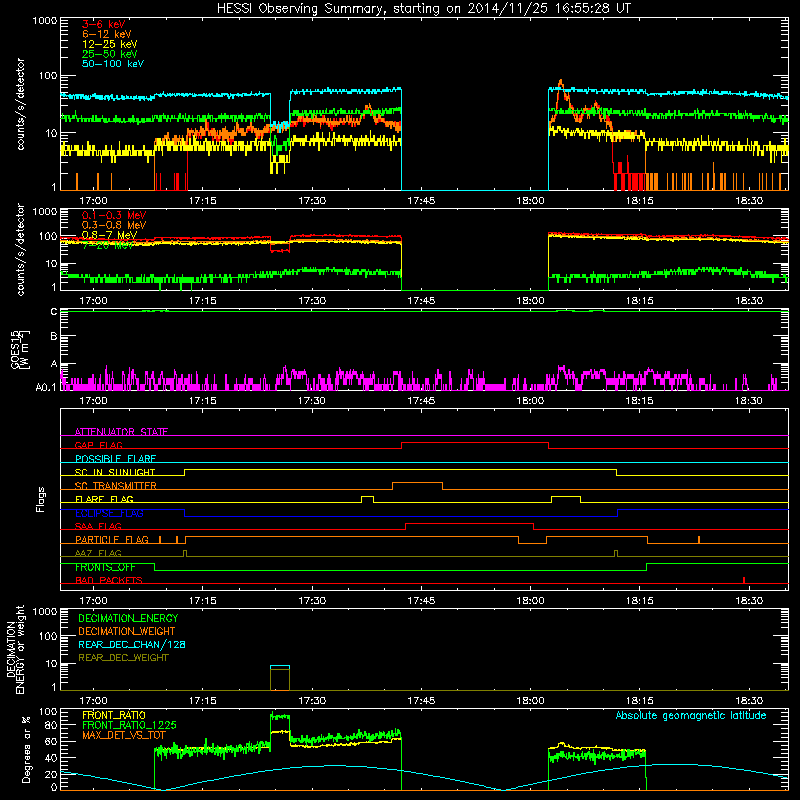Click the DECIMATION_ENERGY legend label
800x800 pixels.
point(128,618)
